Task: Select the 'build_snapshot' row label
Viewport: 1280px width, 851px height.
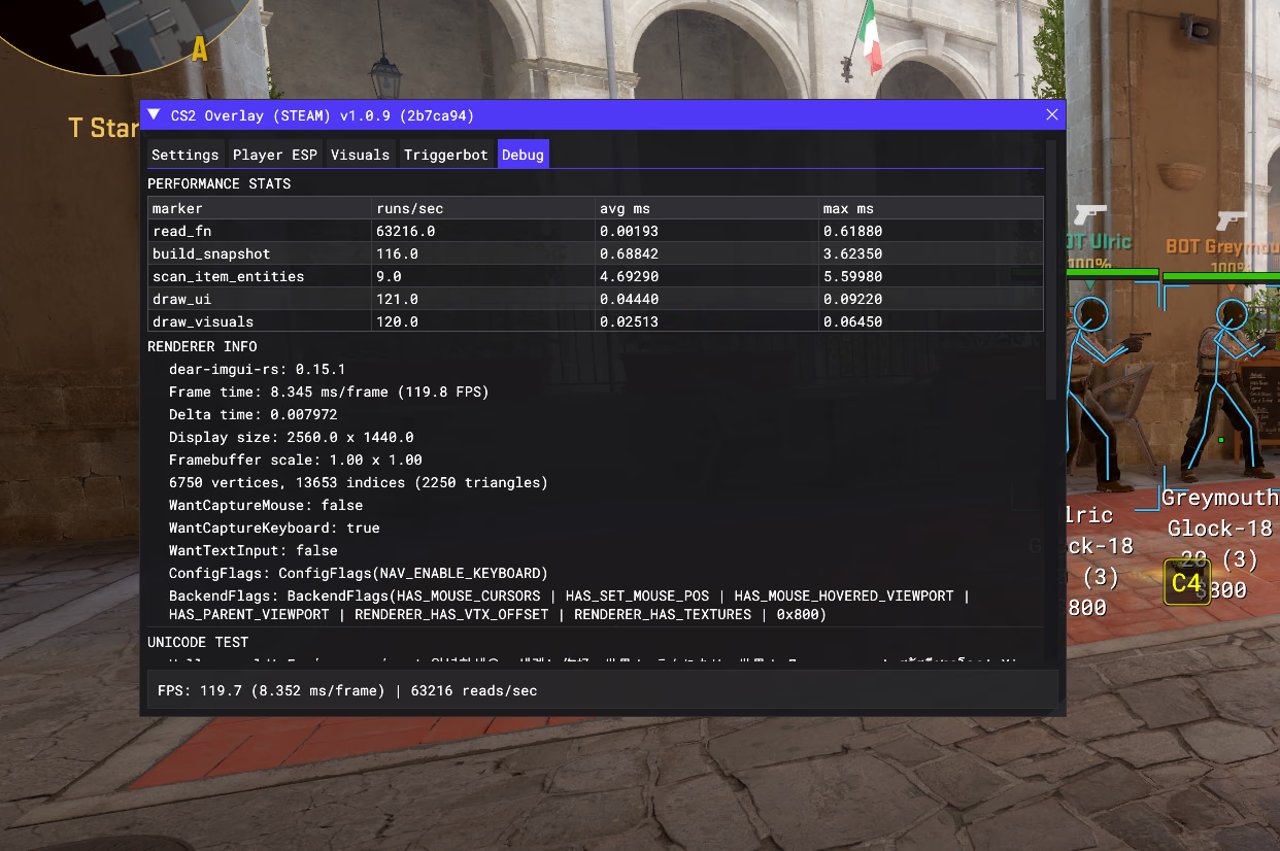Action: pos(211,254)
